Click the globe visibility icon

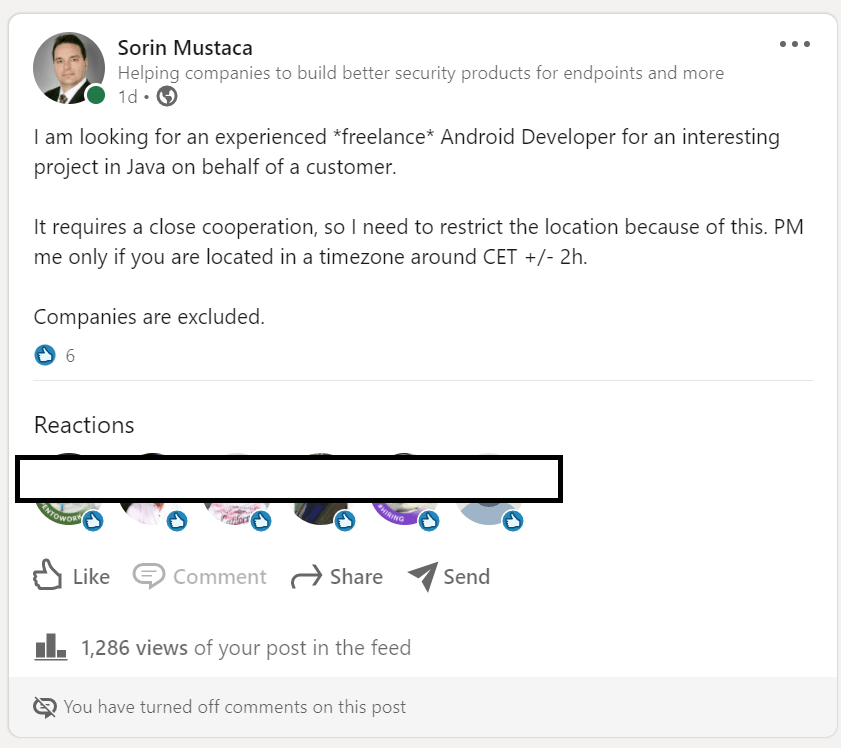coord(168,96)
